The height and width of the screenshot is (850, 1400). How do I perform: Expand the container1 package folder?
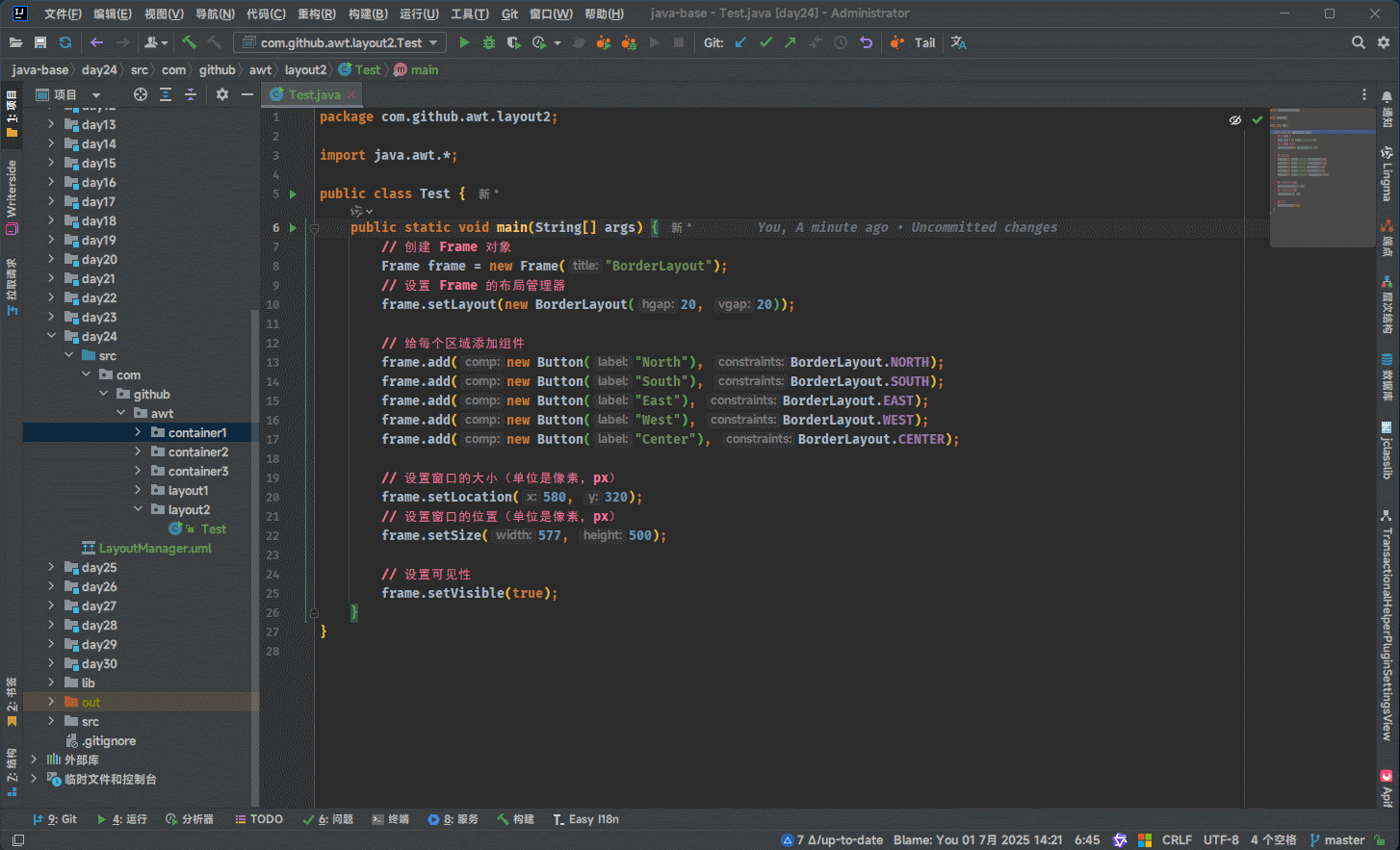[x=138, y=432]
